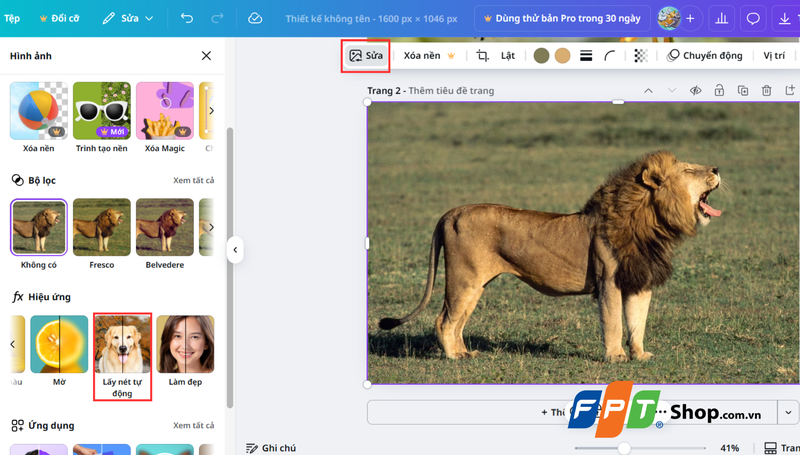Click the Undo arrow icon
The height and width of the screenshot is (455, 800).
point(187,18)
